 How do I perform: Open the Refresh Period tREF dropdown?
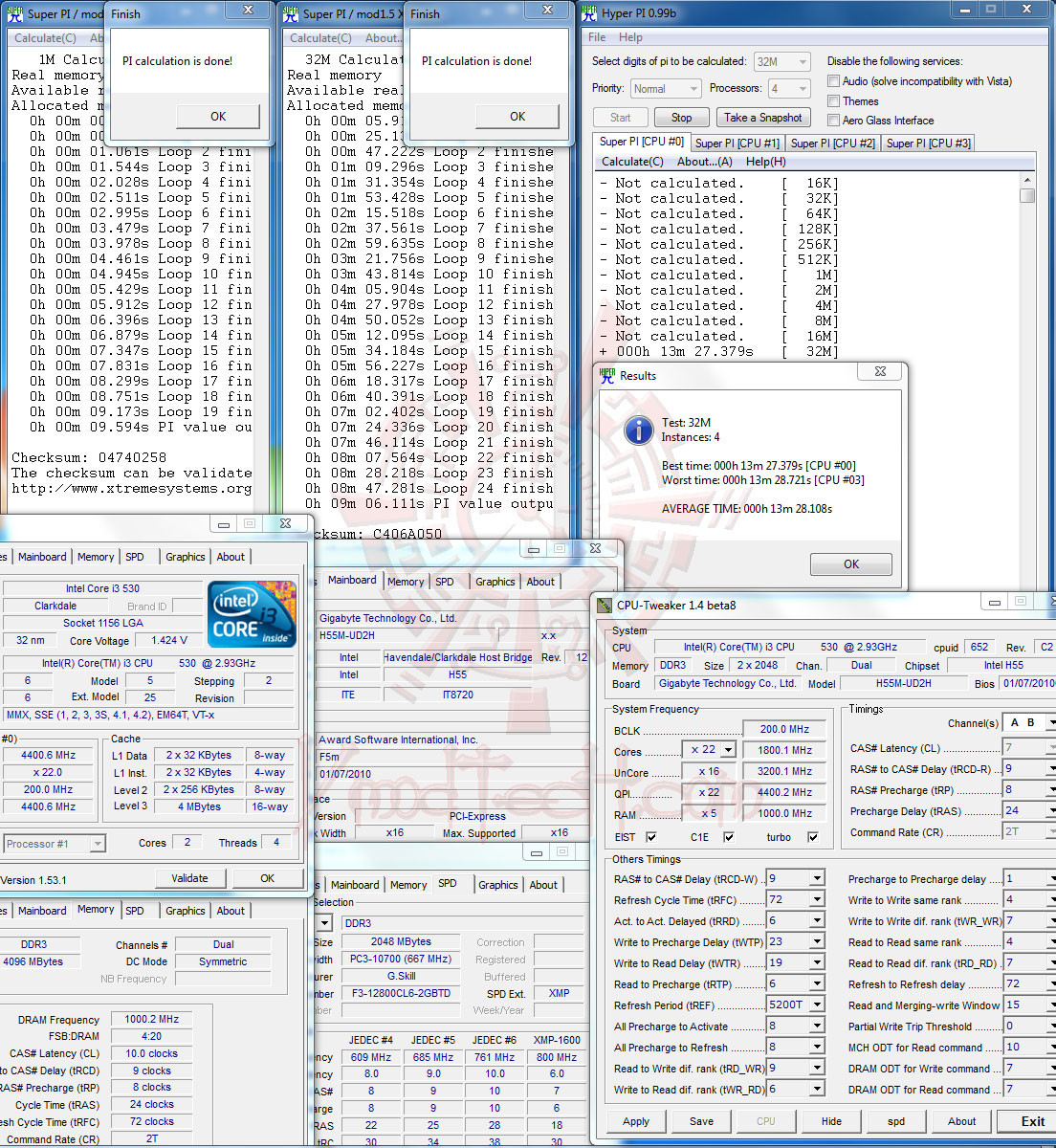(x=817, y=1004)
